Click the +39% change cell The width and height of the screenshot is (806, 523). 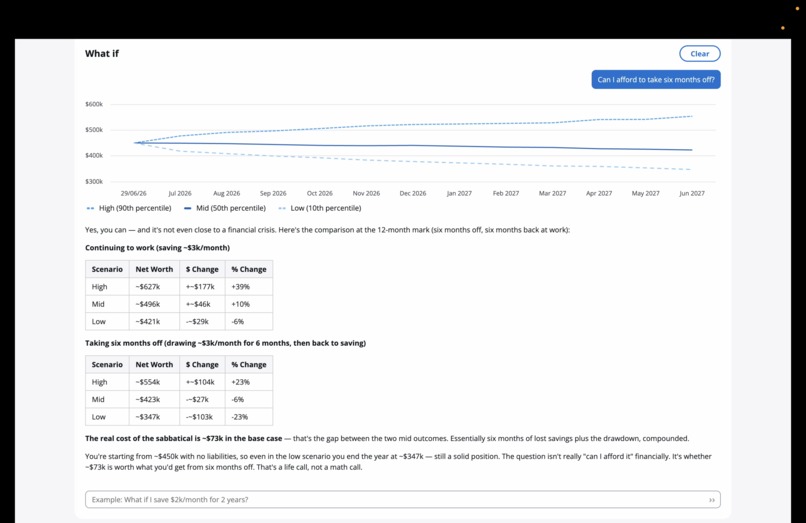tap(249, 286)
